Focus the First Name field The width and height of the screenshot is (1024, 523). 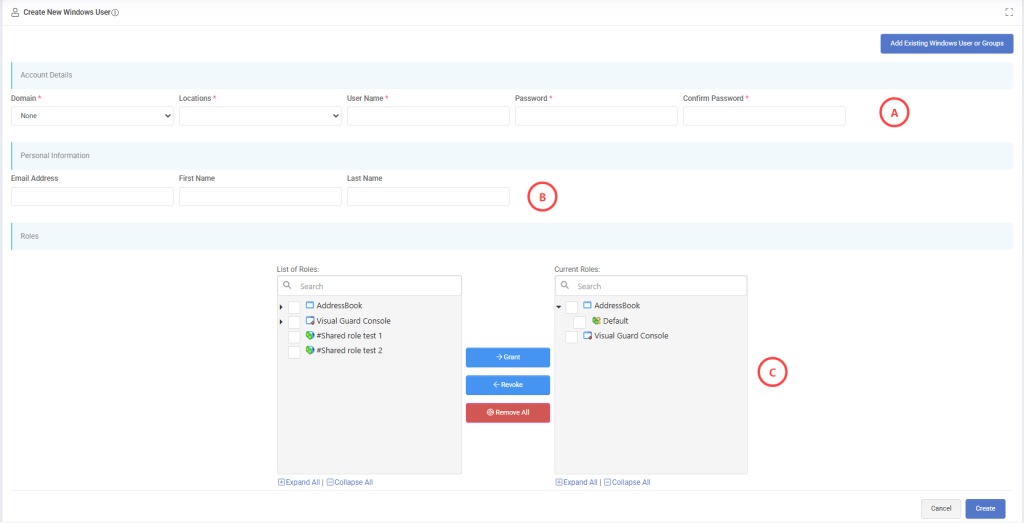[x=260, y=197]
